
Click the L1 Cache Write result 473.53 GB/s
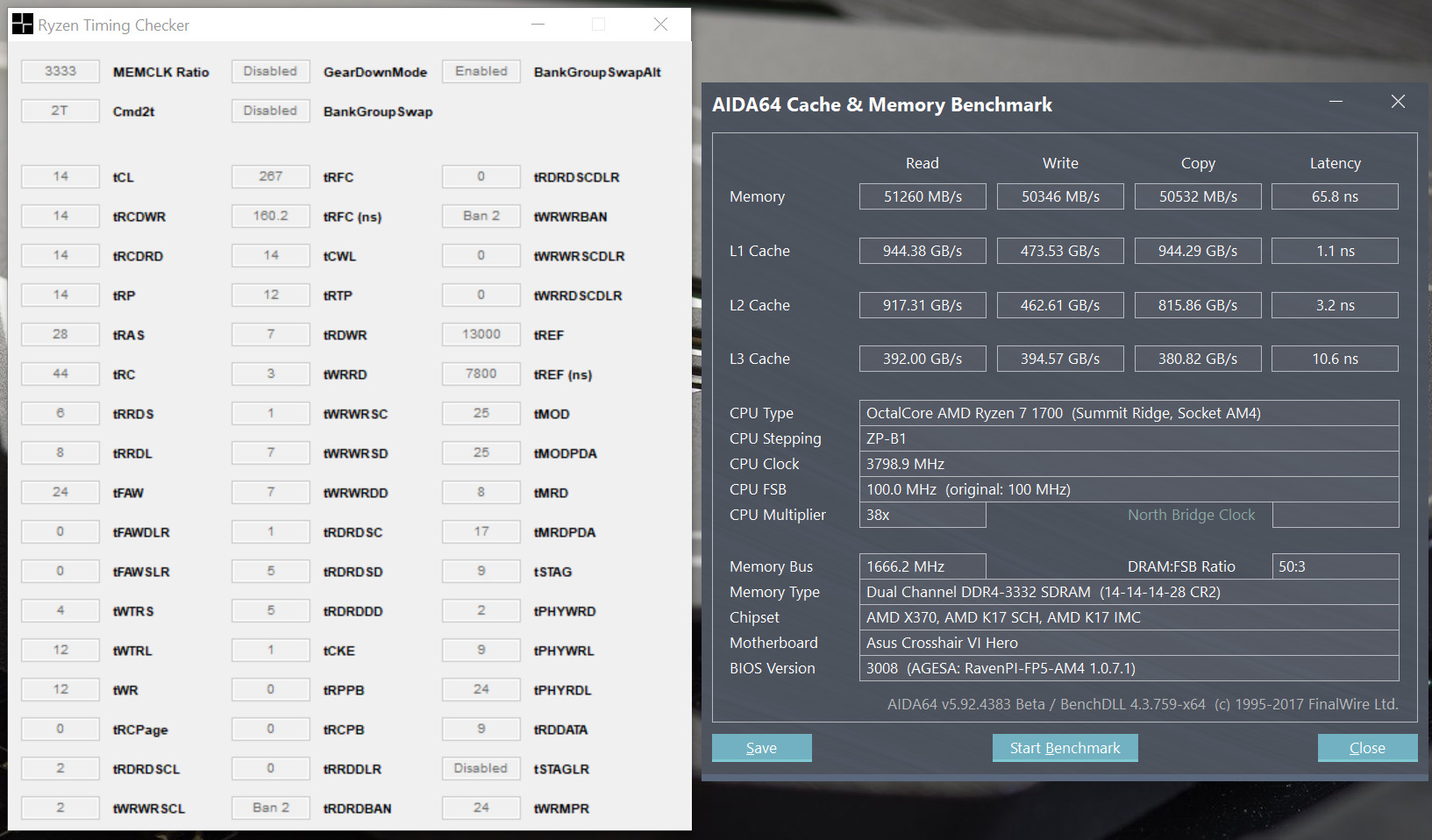(1060, 251)
